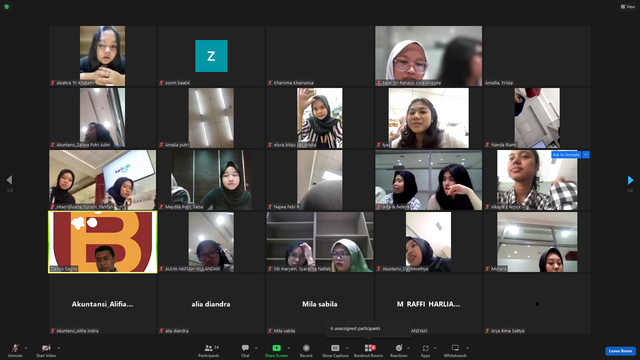Open the Reactions menu
This screenshot has height=360, width=640.
pos(399,350)
